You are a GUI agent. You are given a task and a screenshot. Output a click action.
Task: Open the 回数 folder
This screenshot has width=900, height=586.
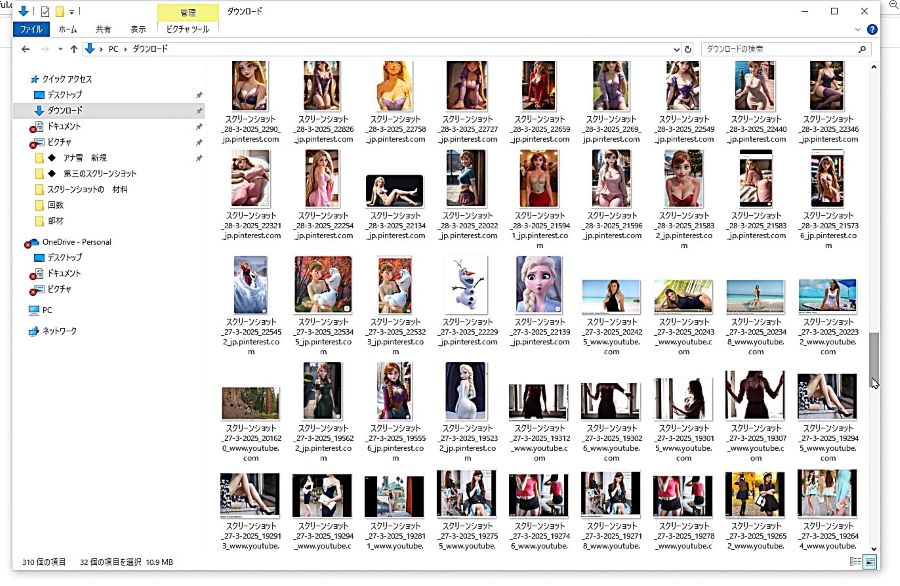pyautogui.click(x=49, y=205)
